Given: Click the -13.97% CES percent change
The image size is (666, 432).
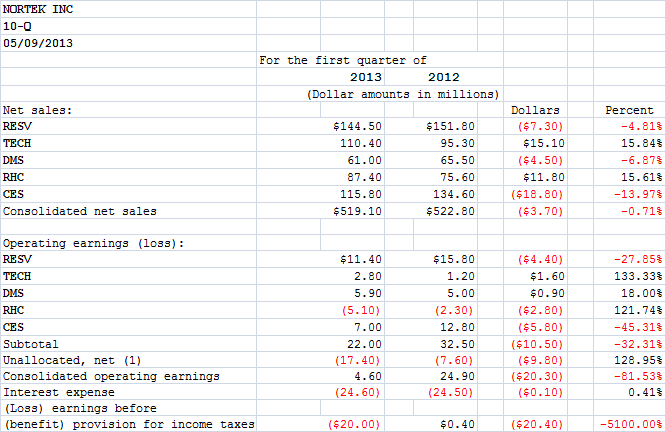Looking at the screenshot, I should click(638, 195).
